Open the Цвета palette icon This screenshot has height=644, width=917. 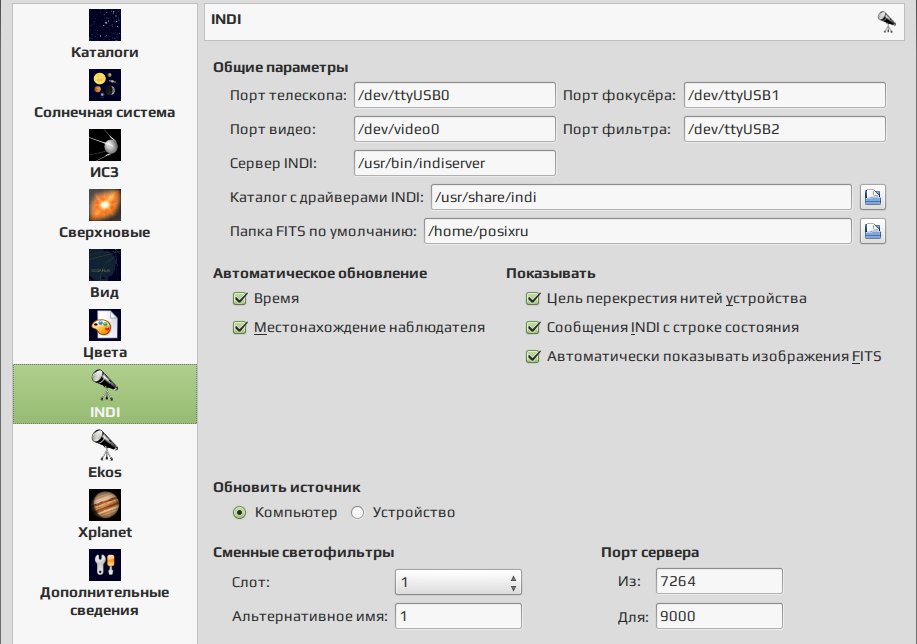coord(105,325)
